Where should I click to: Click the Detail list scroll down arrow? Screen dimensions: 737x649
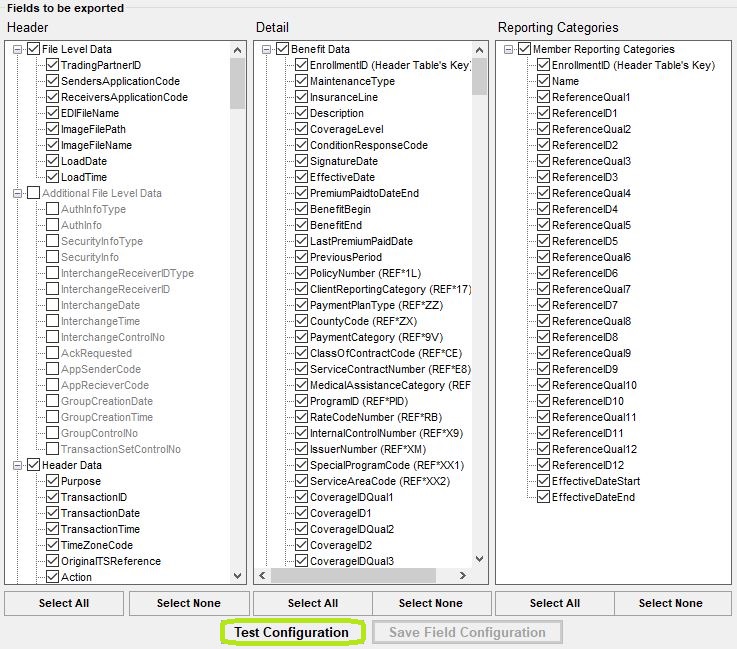pos(479,559)
